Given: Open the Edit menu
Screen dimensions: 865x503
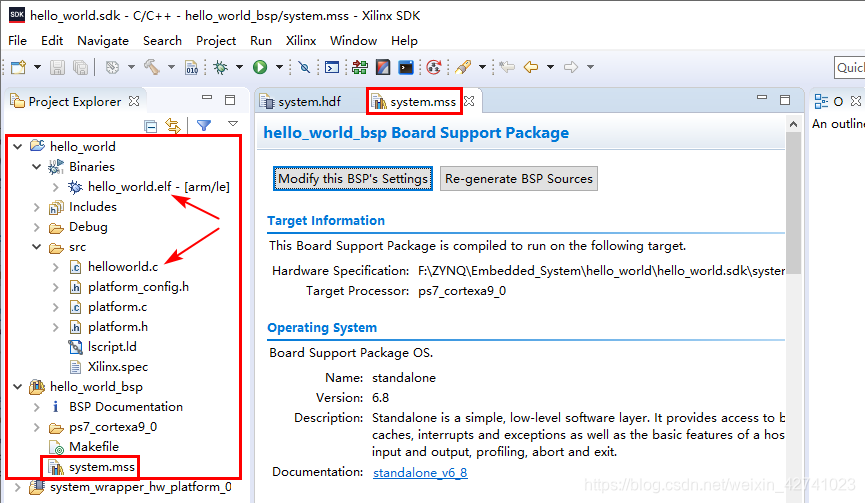Looking at the screenshot, I should coord(52,41).
